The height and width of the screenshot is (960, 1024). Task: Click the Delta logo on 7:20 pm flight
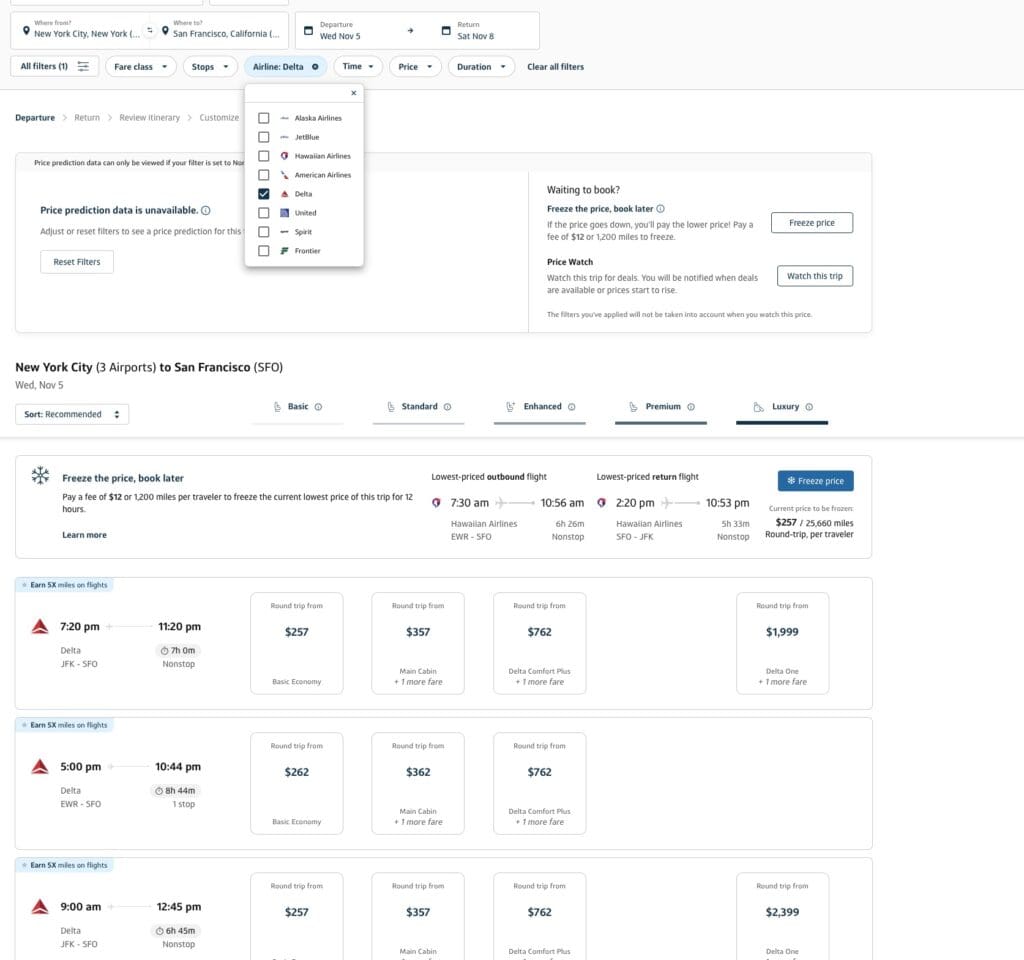40,627
